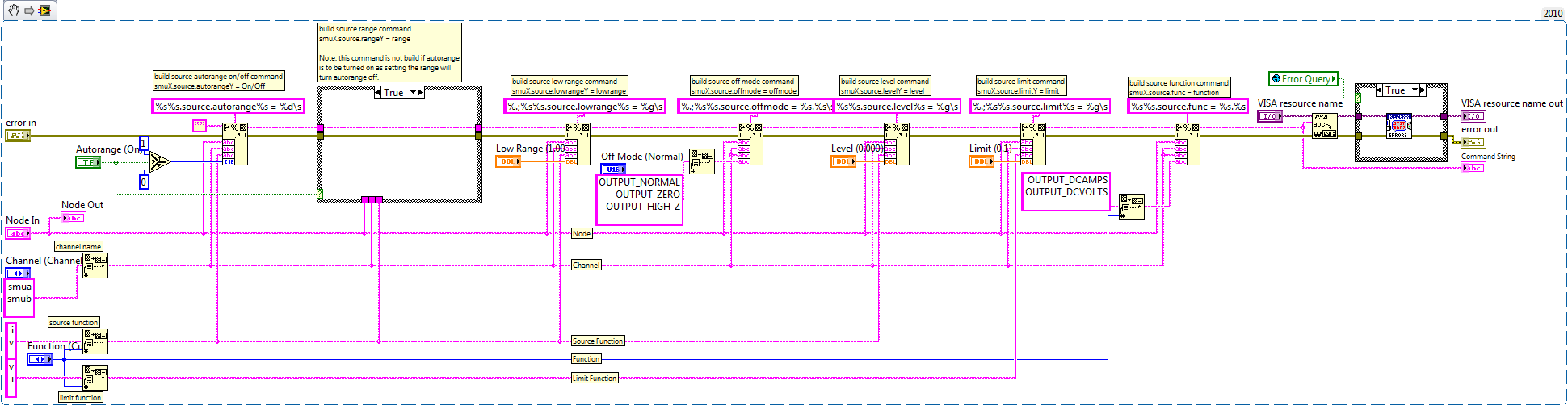Click the Error Query global variable
1568x406 pixels.
[1303, 78]
